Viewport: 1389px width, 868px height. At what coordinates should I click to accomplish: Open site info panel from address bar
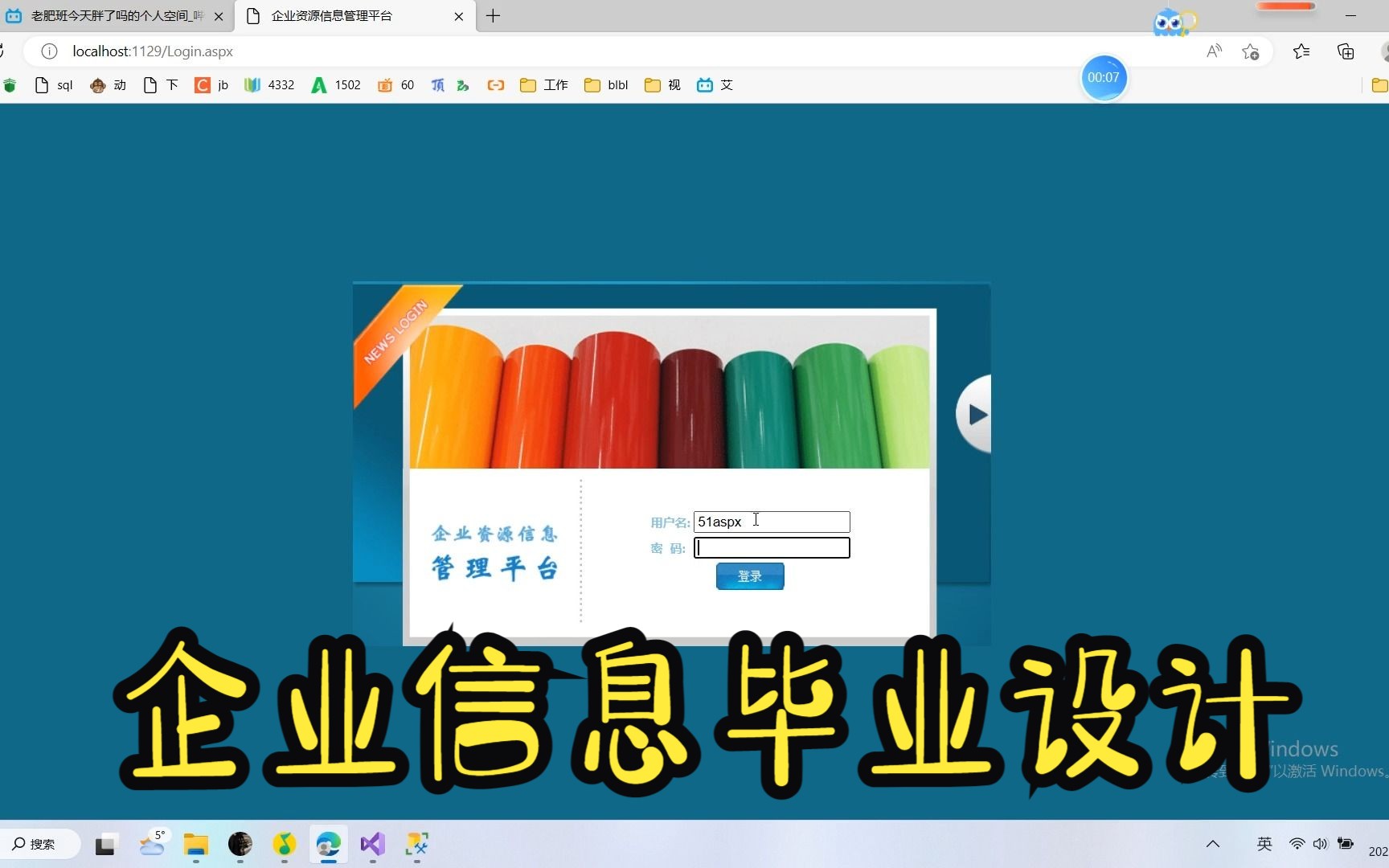[x=48, y=51]
